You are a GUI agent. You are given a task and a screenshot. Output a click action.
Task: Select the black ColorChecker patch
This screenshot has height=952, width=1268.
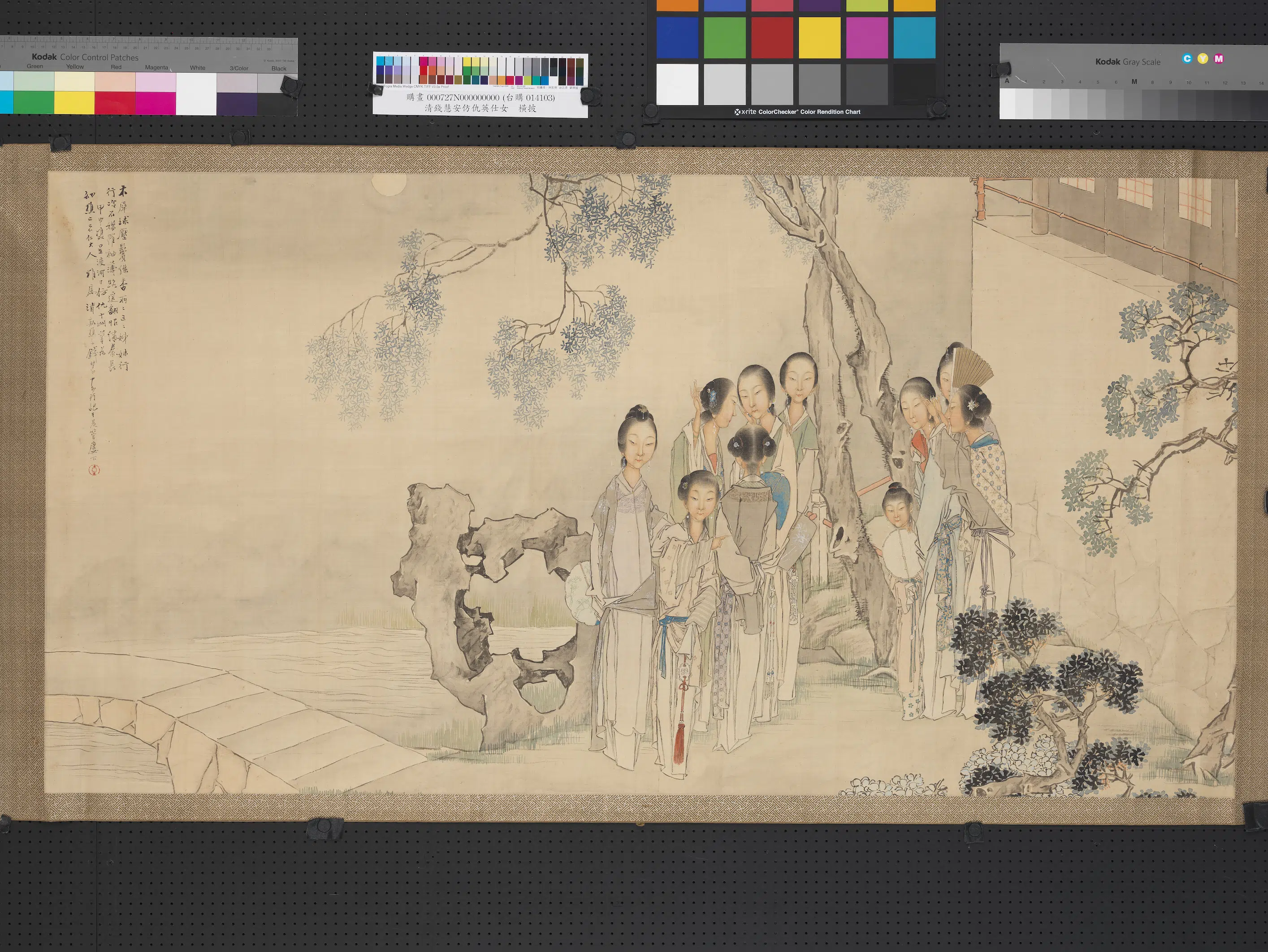click(x=914, y=84)
